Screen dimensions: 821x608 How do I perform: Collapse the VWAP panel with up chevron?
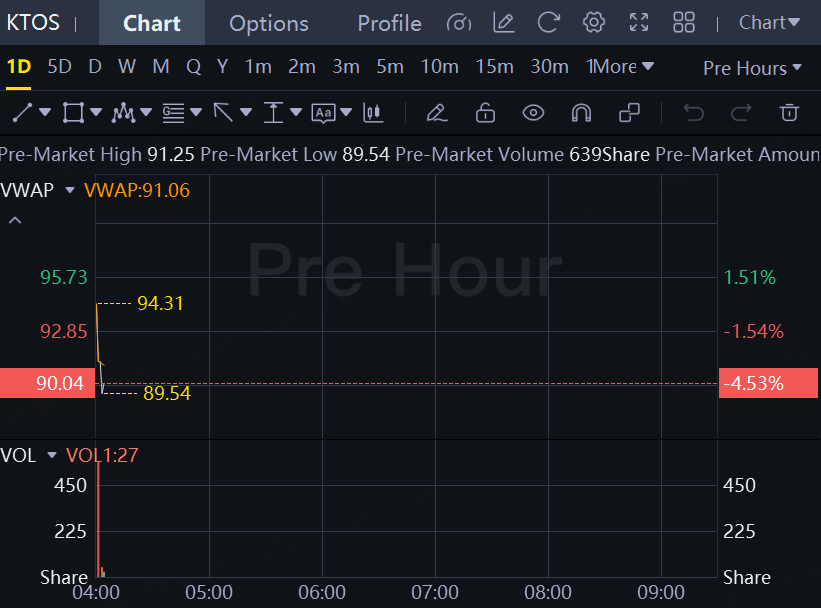pos(15,219)
